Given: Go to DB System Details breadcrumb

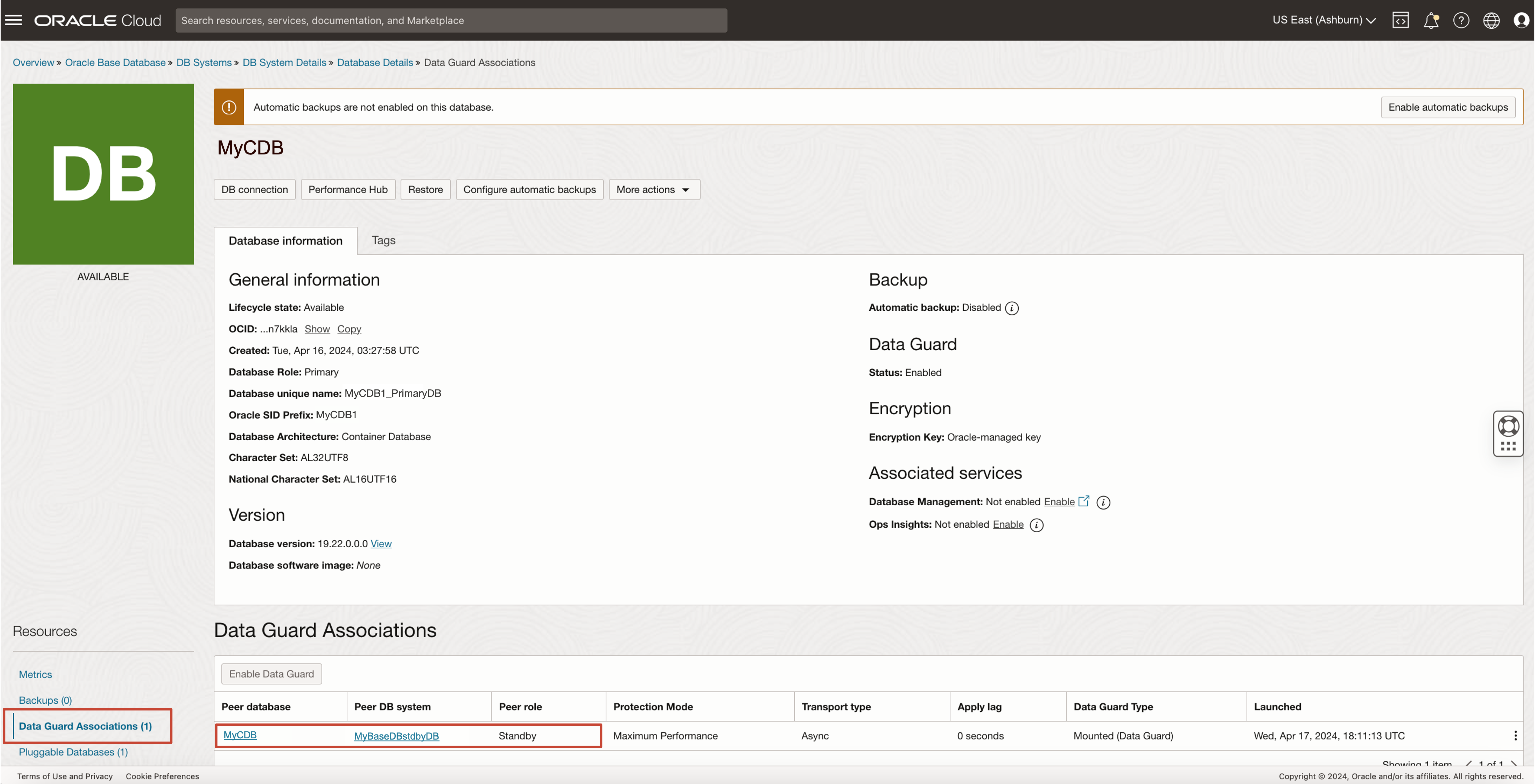Looking at the screenshot, I should point(284,63).
